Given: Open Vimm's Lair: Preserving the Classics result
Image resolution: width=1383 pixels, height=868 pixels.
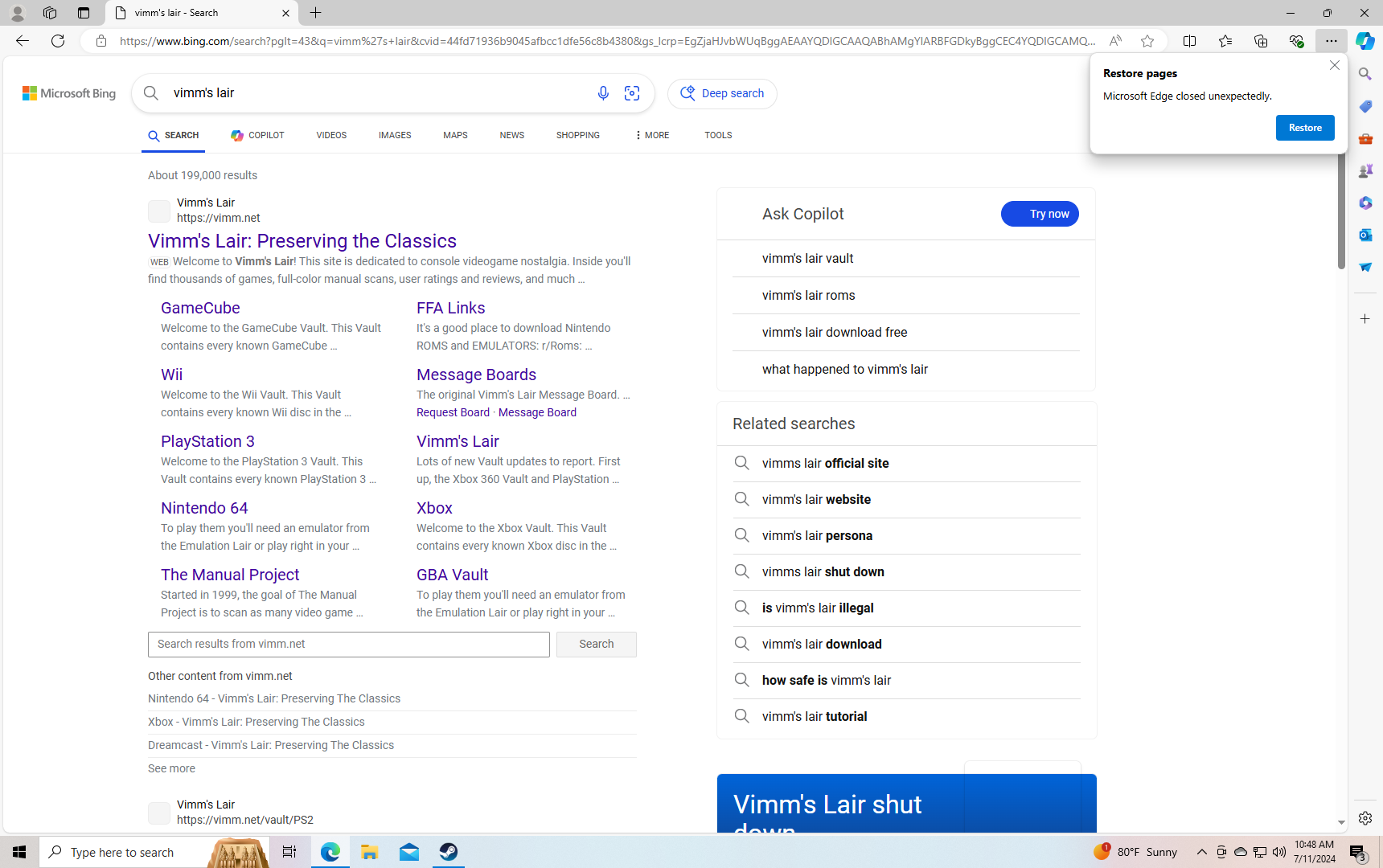Looking at the screenshot, I should pos(302,241).
